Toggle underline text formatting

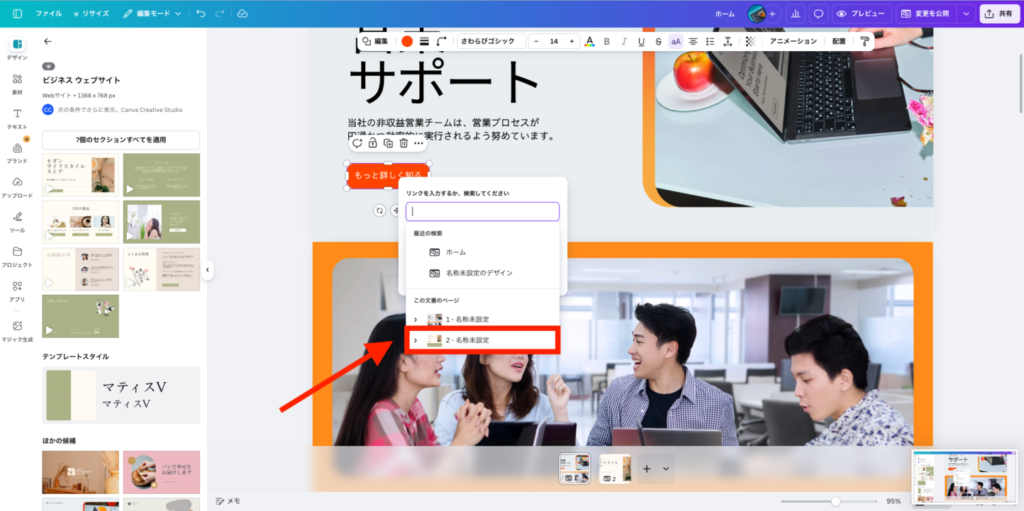click(641, 41)
